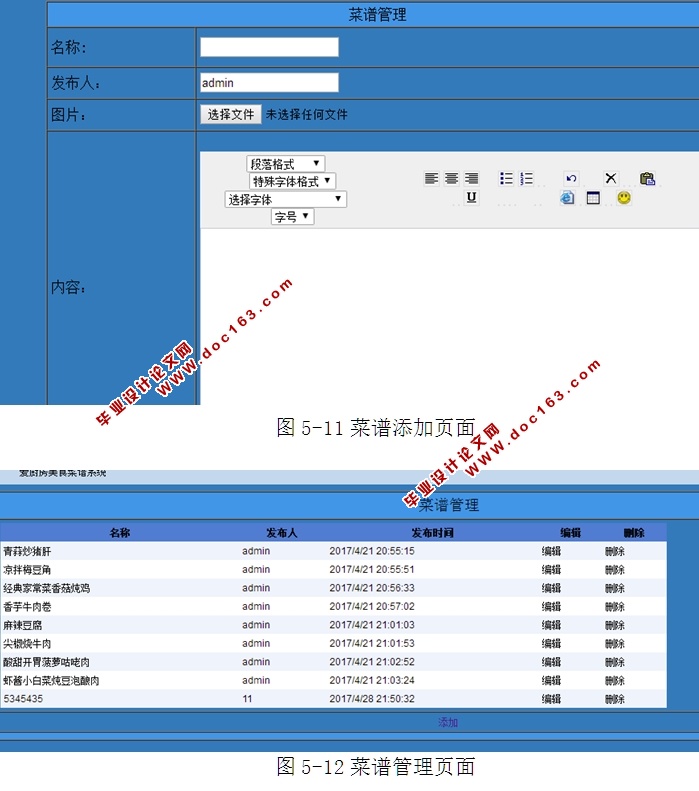Screen dimensions: 699x791
Task: Click the 发布人 field containing admin
Action: (269, 83)
